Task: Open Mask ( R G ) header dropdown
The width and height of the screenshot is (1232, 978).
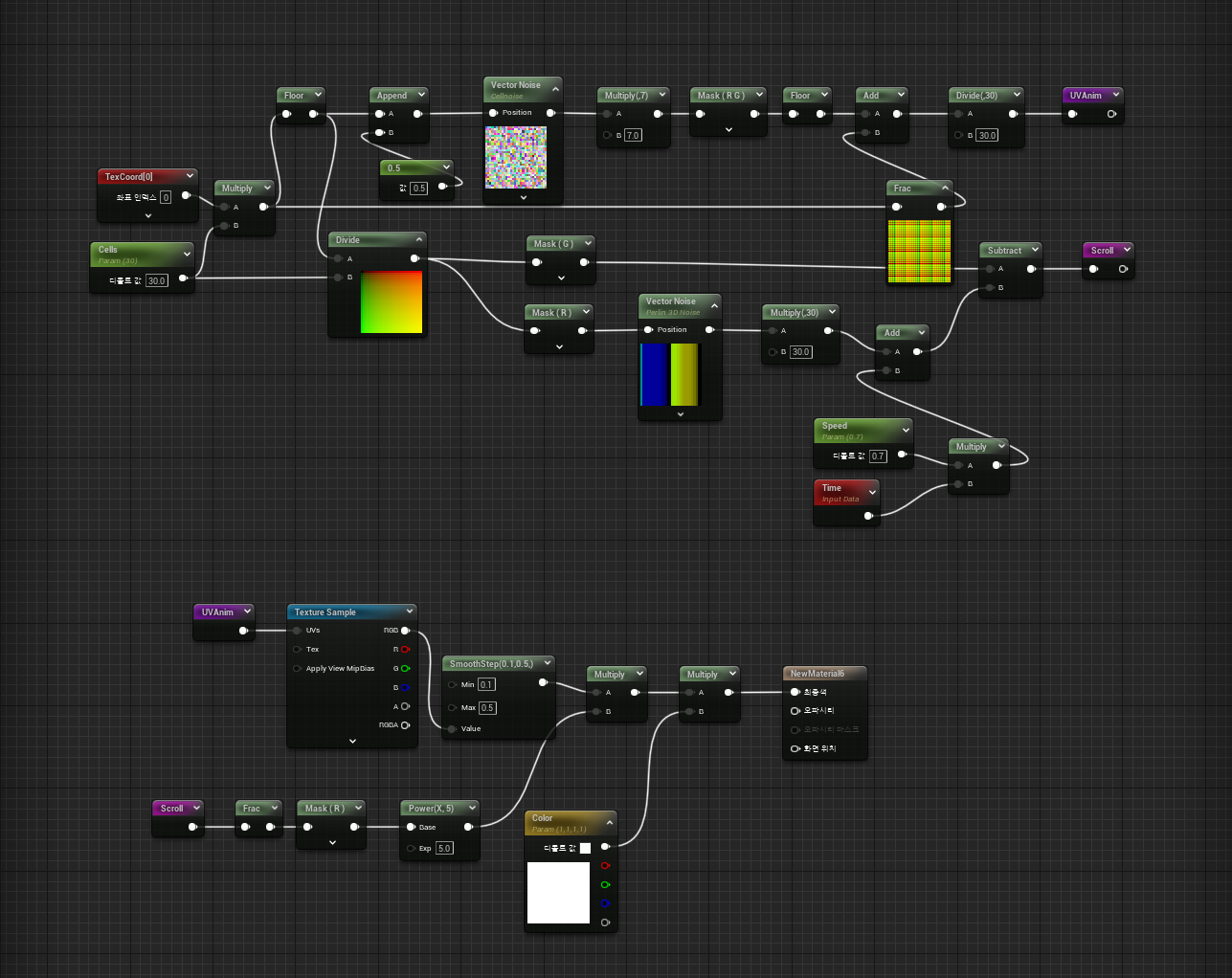Action: click(759, 95)
